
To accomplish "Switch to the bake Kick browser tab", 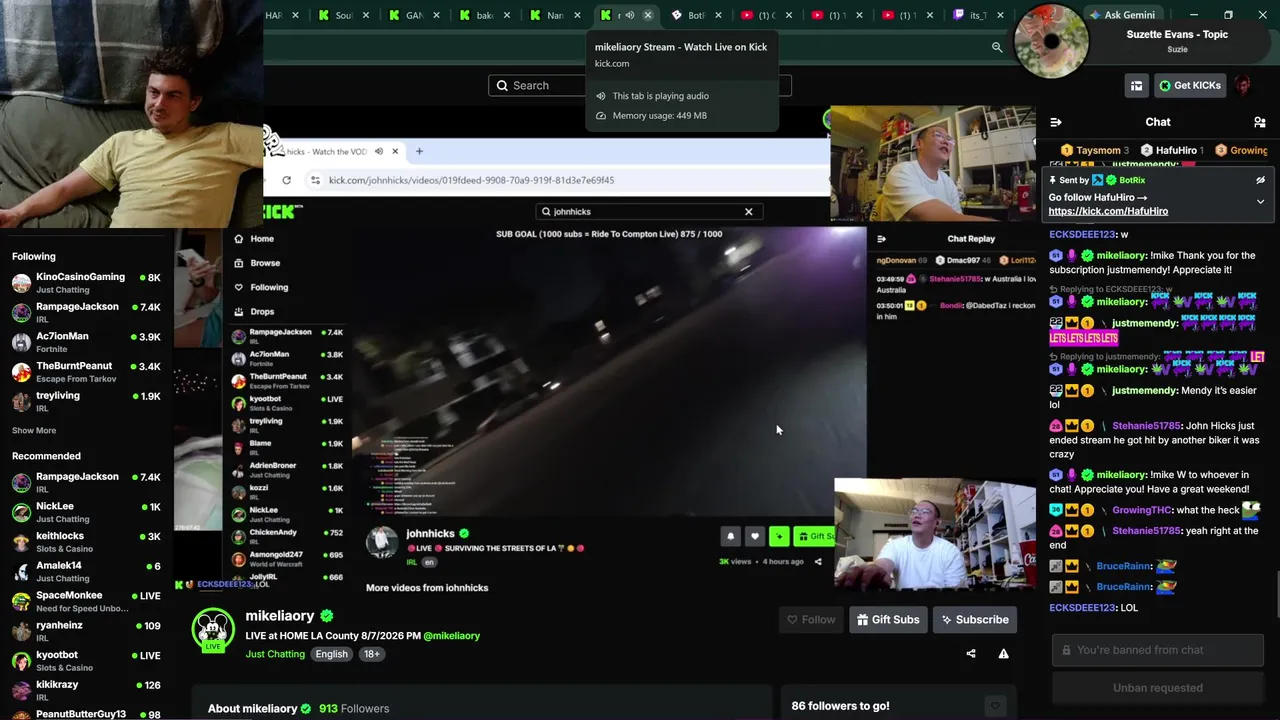I will click(485, 15).
